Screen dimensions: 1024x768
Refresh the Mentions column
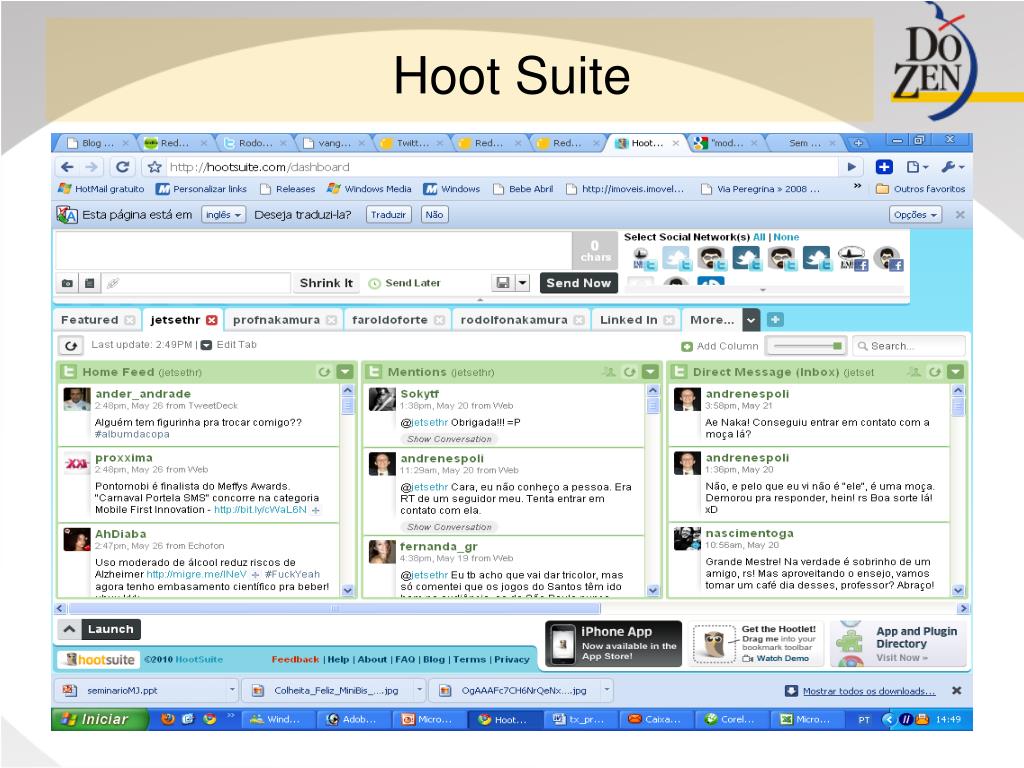pos(629,372)
